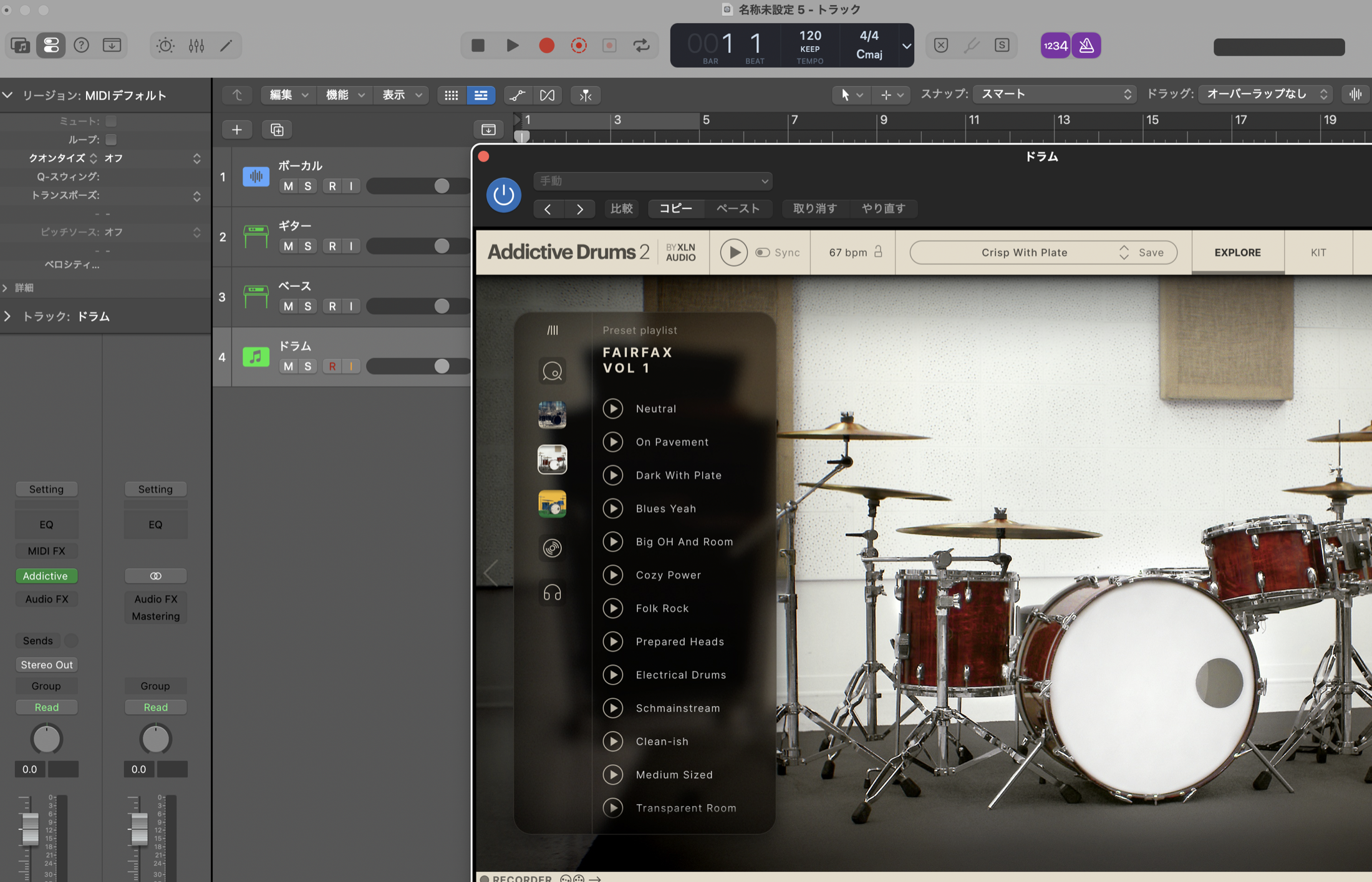Toggle the Inspector panel button
Image resolution: width=1372 pixels, height=882 pixels.
point(51,46)
